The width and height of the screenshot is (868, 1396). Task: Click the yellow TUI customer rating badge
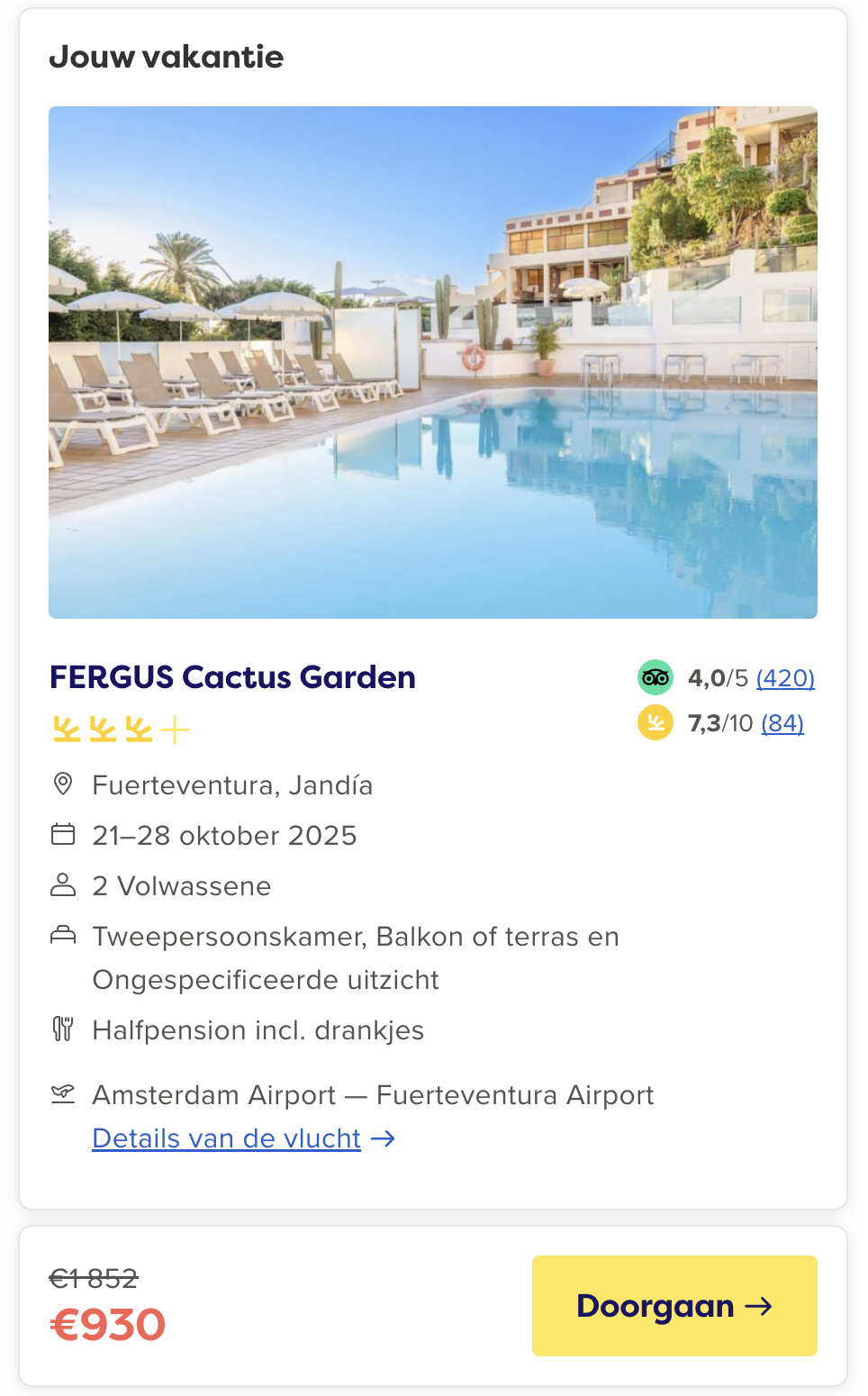coord(656,722)
